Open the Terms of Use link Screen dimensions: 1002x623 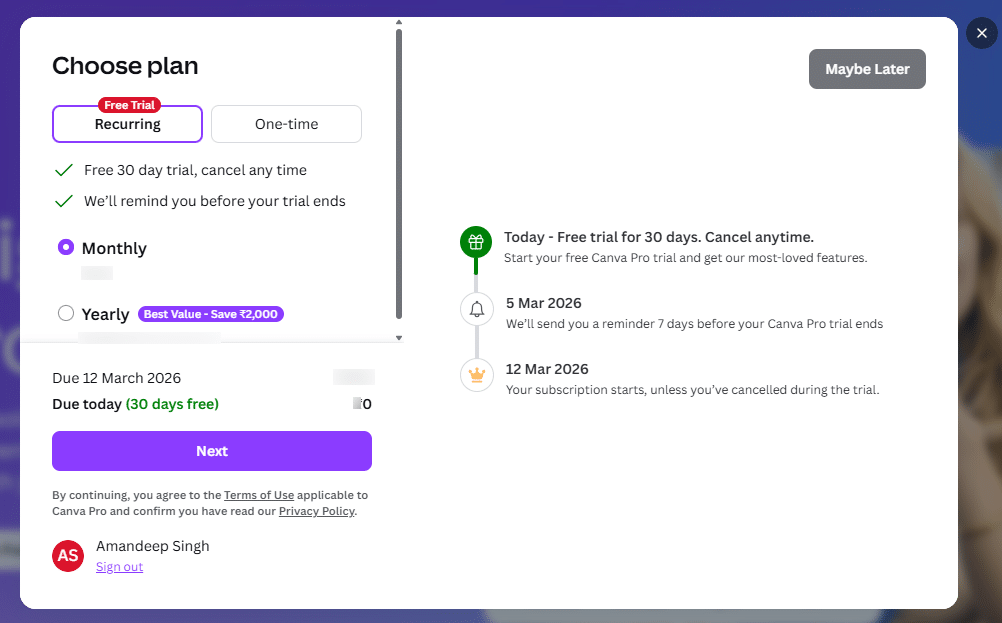[259, 495]
